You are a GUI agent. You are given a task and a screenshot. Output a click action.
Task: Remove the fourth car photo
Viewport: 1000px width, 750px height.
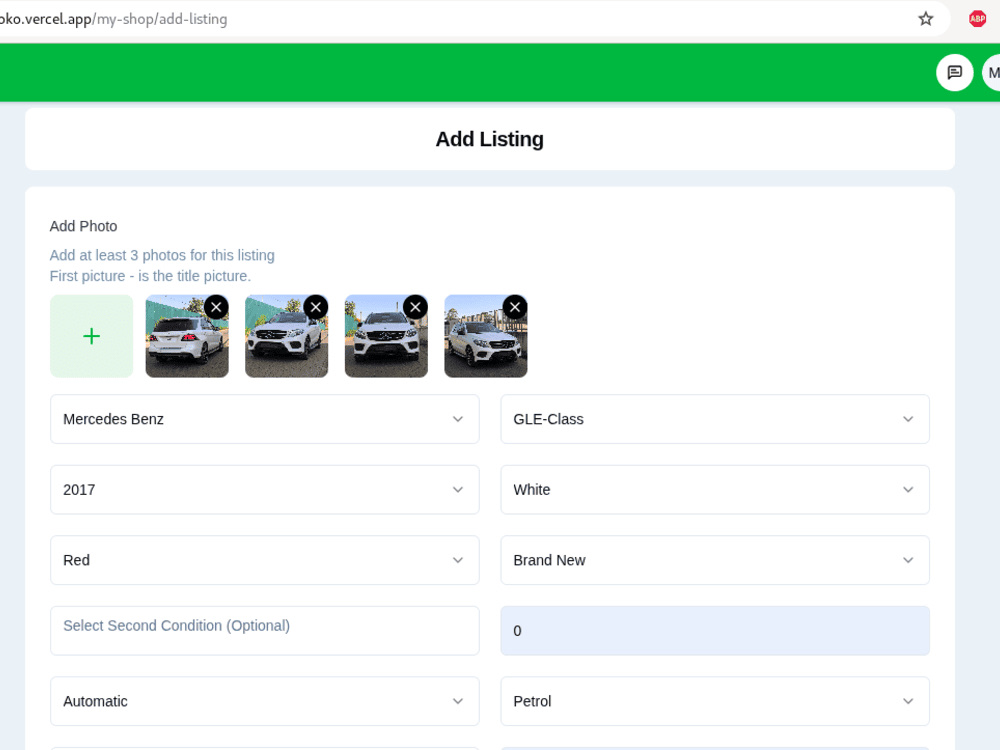coord(515,307)
